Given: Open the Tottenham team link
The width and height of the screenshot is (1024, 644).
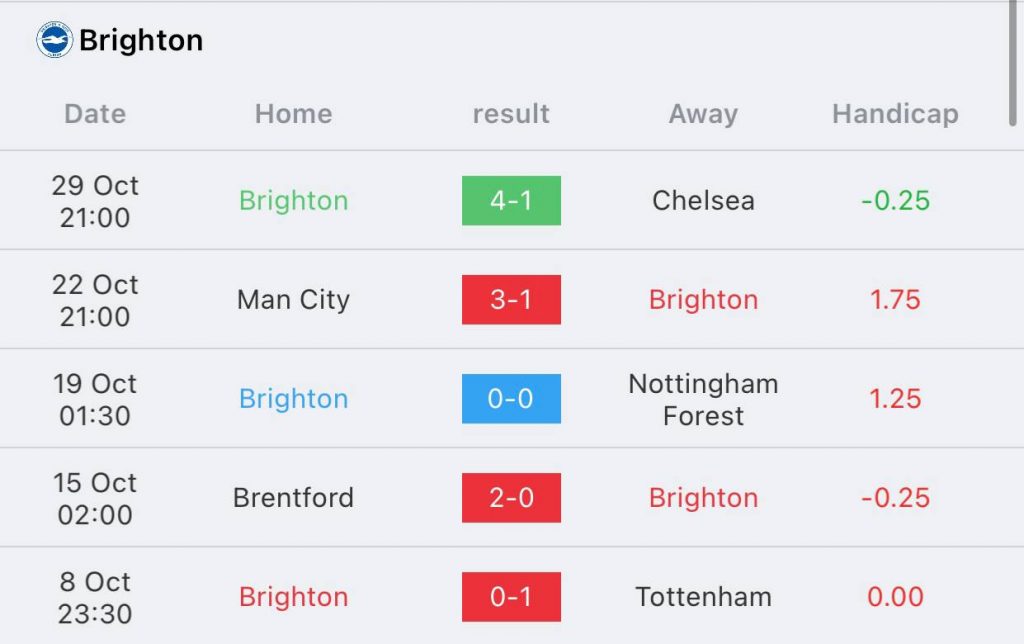Looking at the screenshot, I should click(703, 597).
